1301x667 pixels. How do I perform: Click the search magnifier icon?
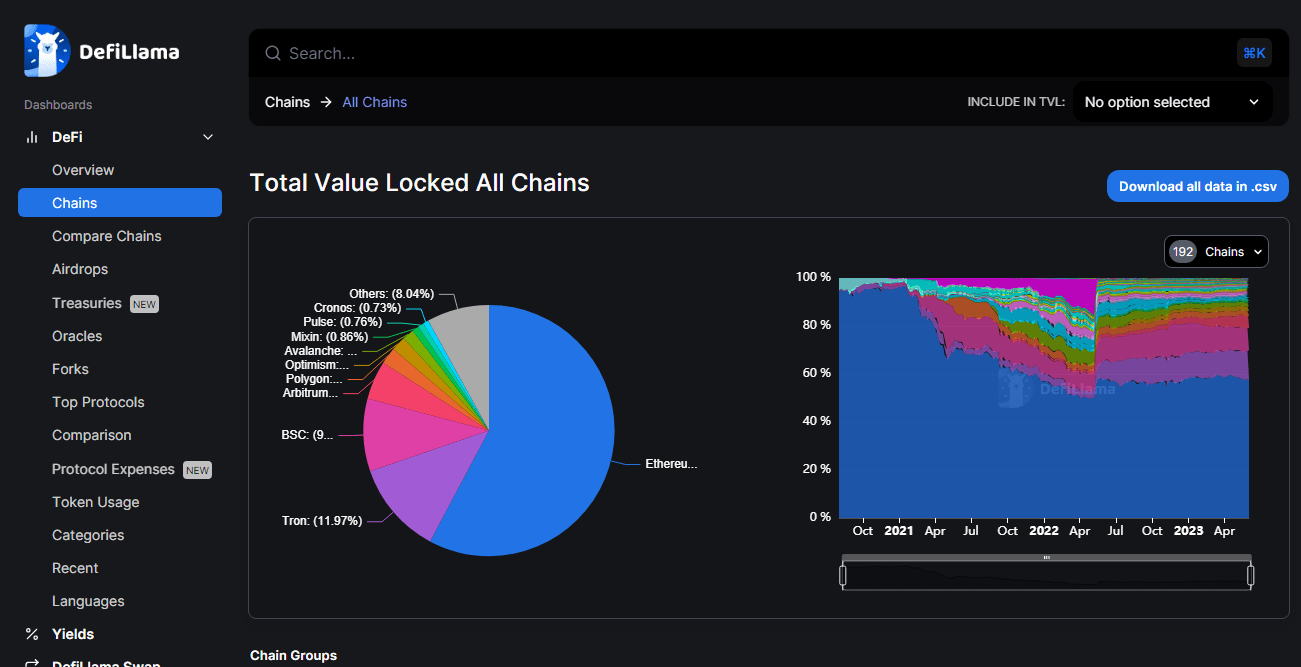click(272, 53)
